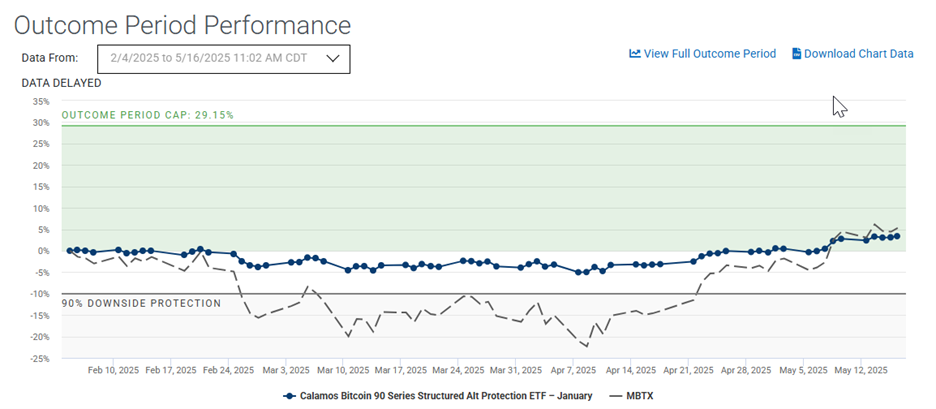Viewport: 936px width, 409px height.
Task: Click Download Chart Data link
Action: [858, 54]
